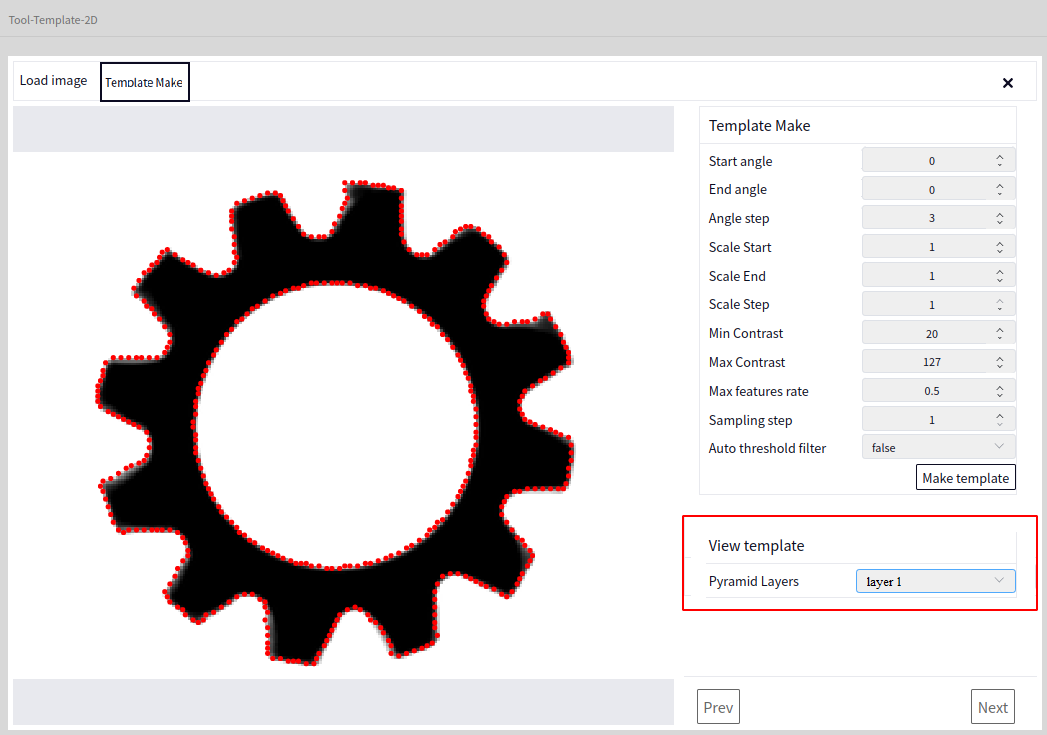The width and height of the screenshot is (1047, 735).
Task: Decrease Start angle with down arrow
Action: pos(1000,164)
